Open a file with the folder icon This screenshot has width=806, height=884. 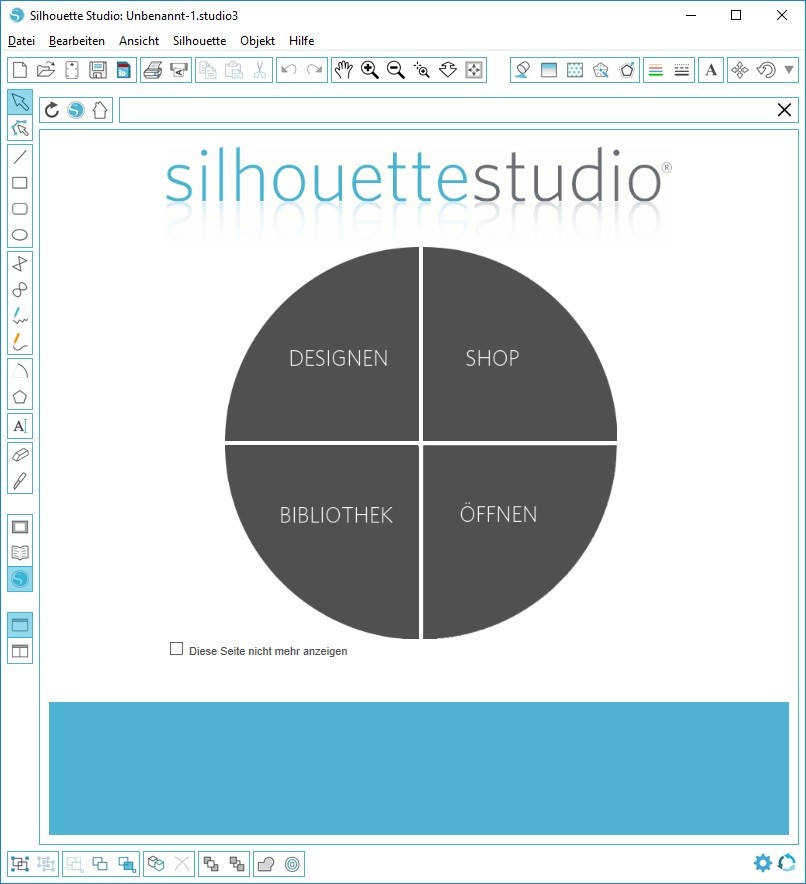coord(46,70)
